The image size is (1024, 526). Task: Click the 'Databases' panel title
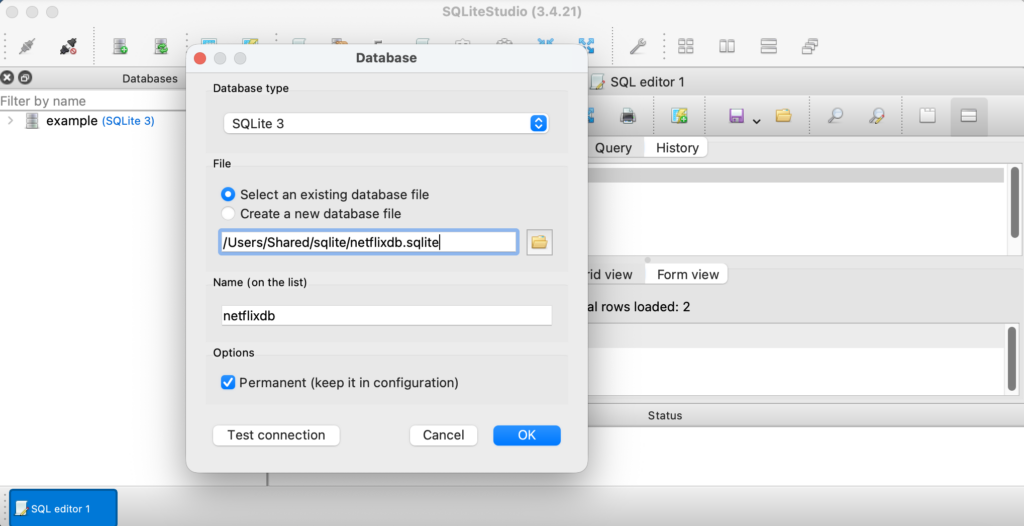(150, 78)
